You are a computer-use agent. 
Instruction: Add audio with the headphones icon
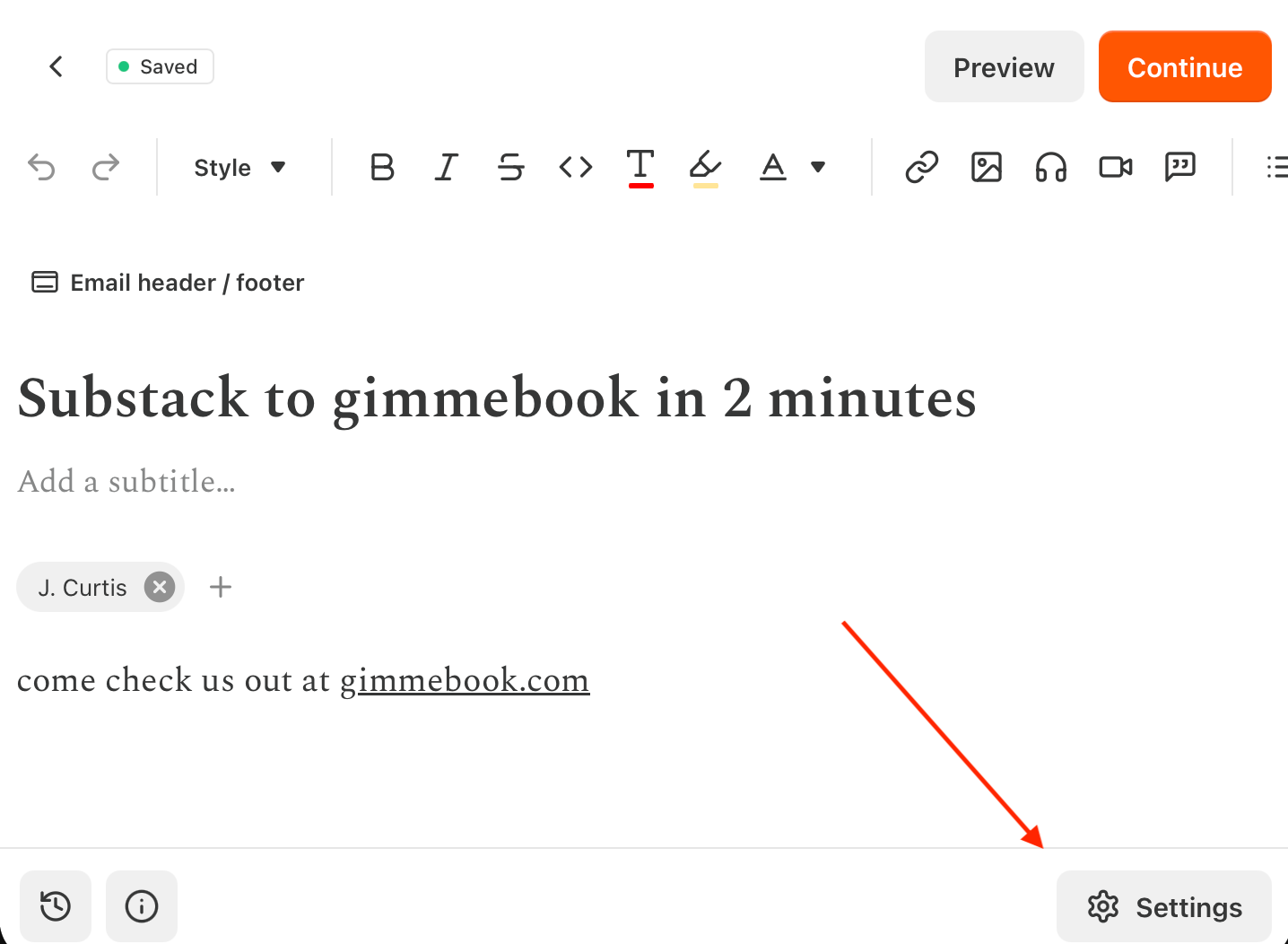tap(1051, 167)
